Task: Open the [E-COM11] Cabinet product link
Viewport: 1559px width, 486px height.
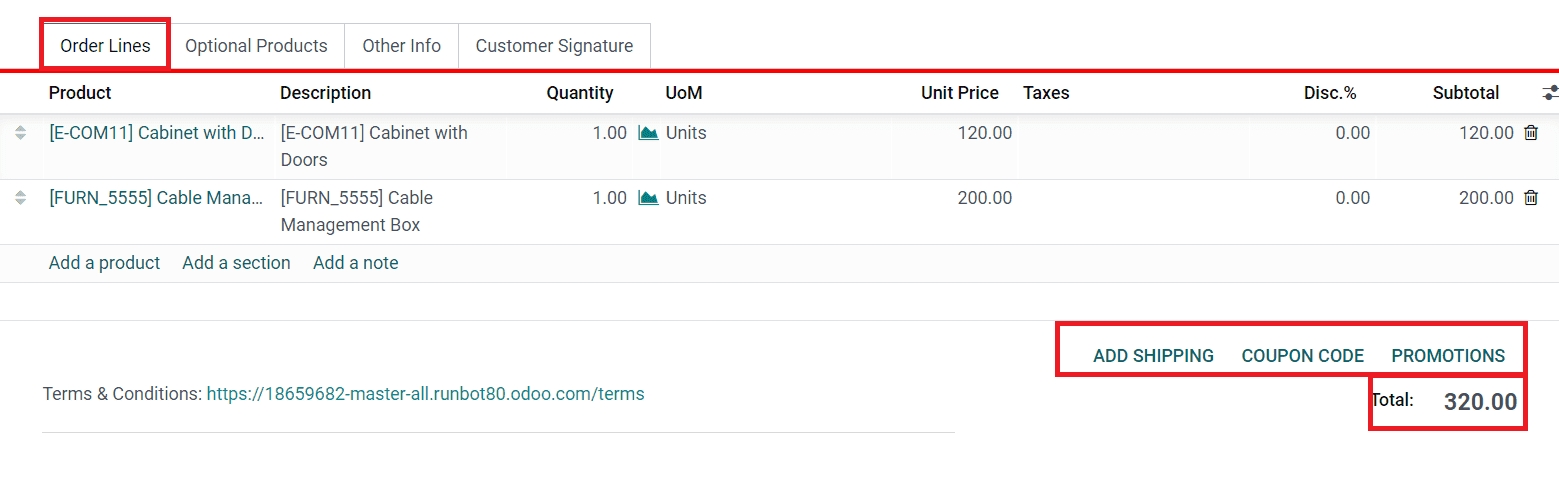Action: 156,133
